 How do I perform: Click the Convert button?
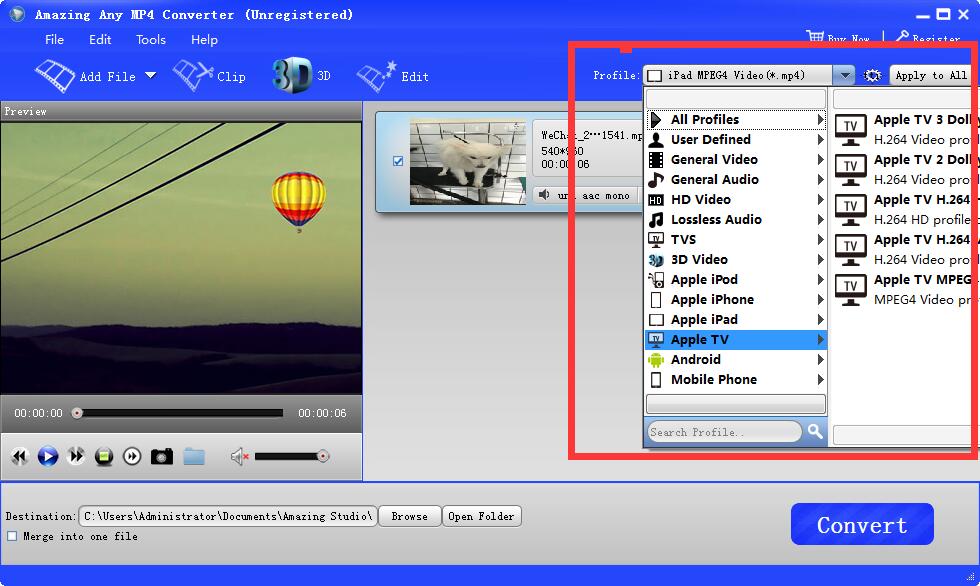862,524
